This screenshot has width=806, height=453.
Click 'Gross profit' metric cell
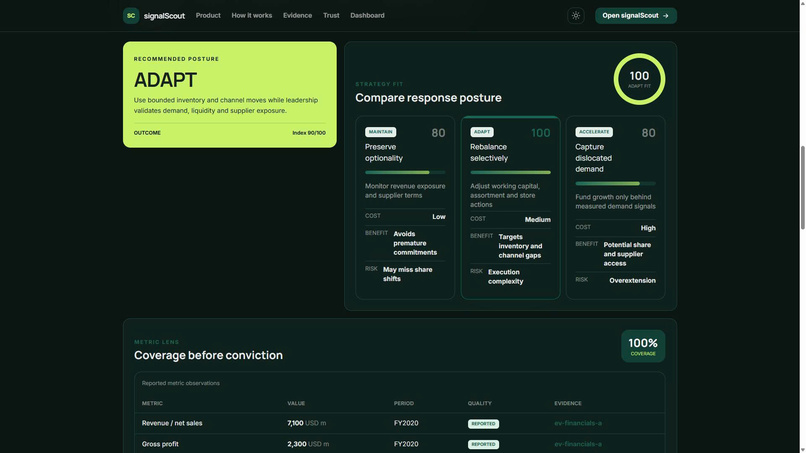(x=160, y=444)
